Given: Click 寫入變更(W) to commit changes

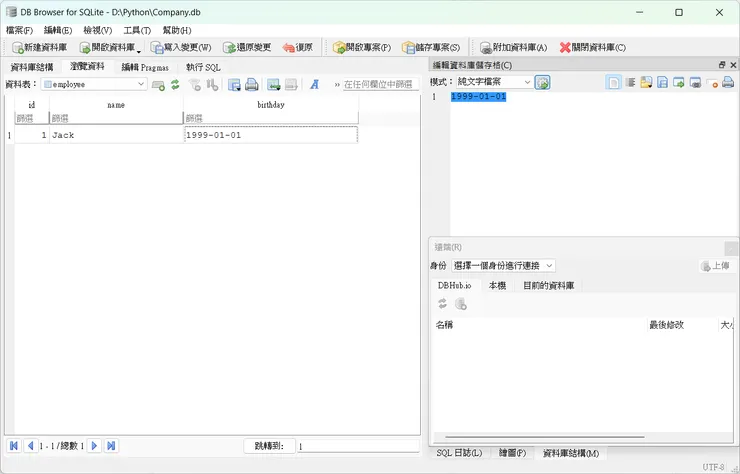Looking at the screenshot, I should (181, 47).
